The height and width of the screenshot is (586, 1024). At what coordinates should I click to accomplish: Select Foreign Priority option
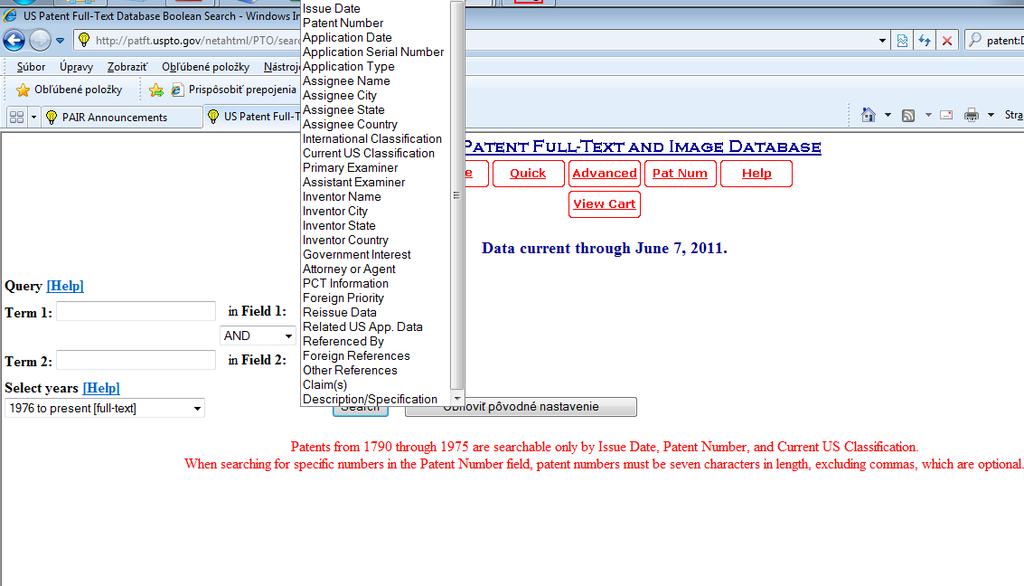[343, 298]
